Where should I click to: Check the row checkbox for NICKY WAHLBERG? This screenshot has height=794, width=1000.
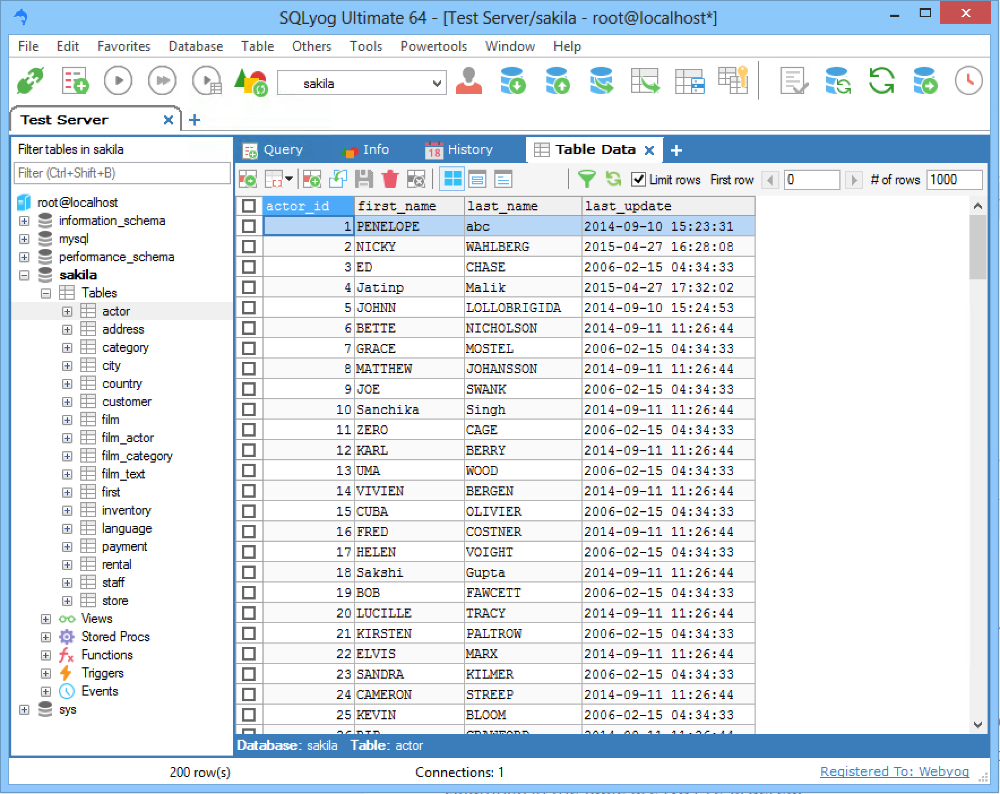(x=249, y=247)
